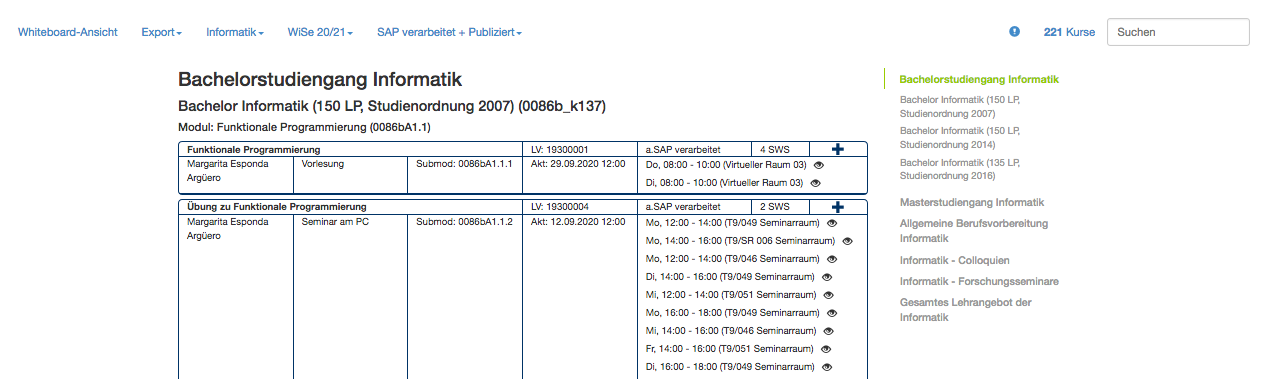This screenshot has width=1272, height=379.
Task: Open SAP verarbeitet + Publiziert dropdown
Action: tap(449, 32)
